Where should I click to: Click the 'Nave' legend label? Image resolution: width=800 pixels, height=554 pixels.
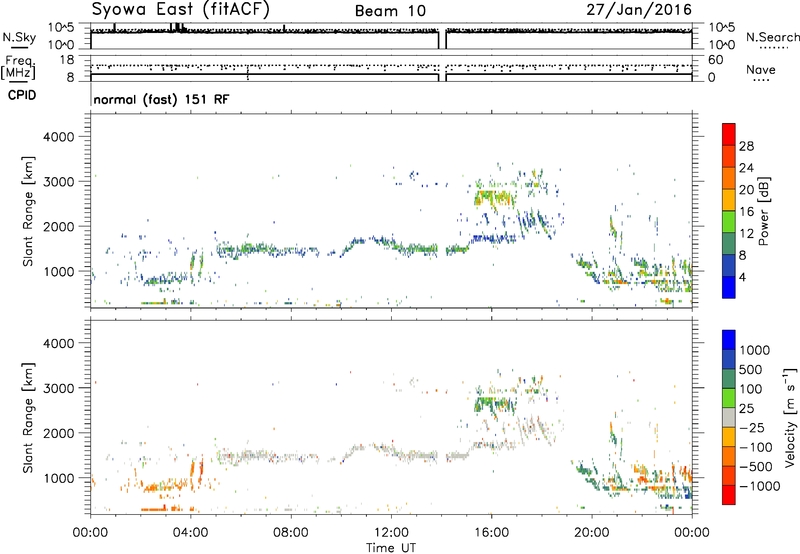pyautogui.click(x=761, y=69)
